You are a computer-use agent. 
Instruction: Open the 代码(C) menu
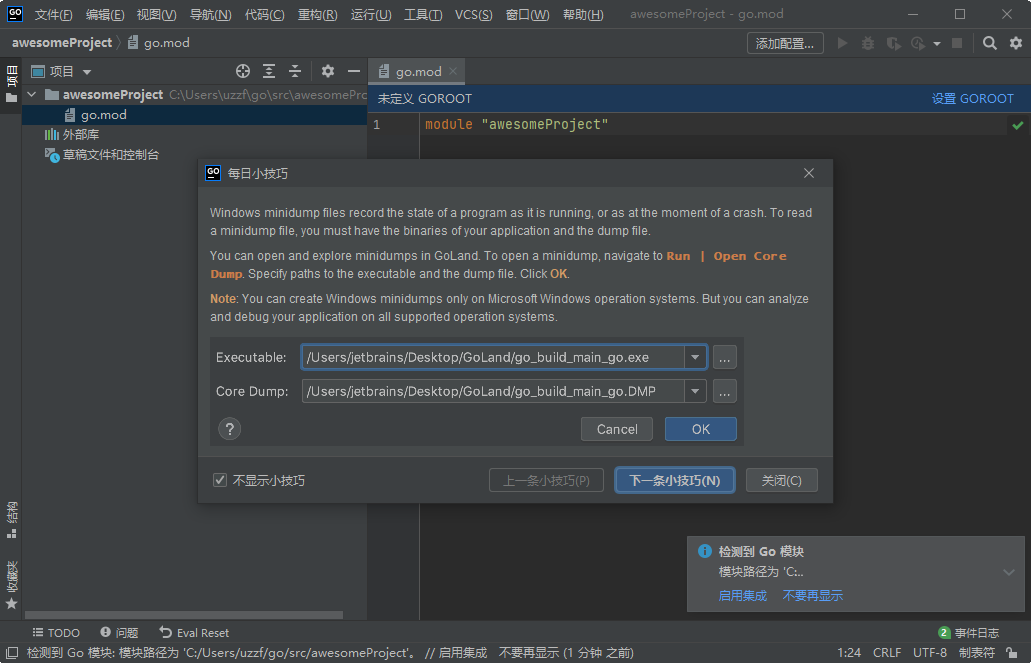point(264,14)
